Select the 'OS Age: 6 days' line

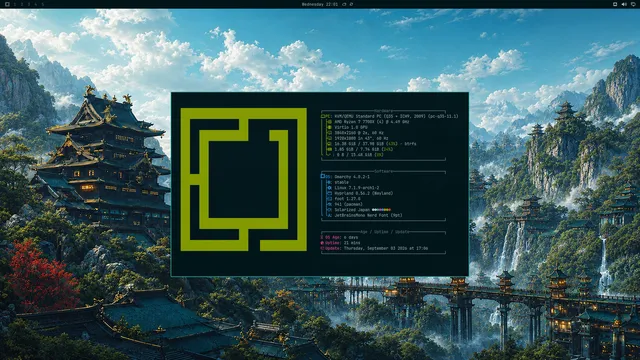pyautogui.click(x=342, y=237)
